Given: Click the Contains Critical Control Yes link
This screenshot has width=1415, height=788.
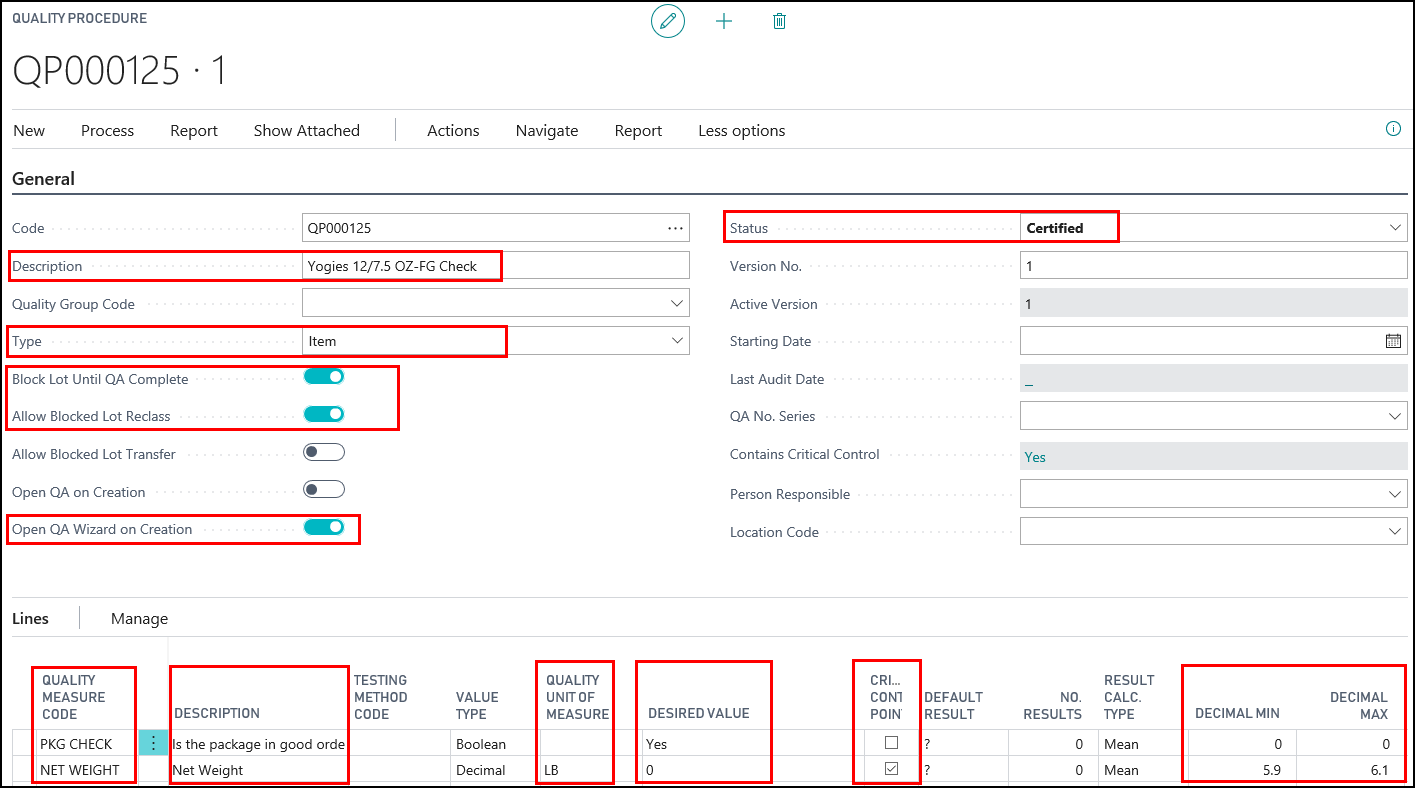Looking at the screenshot, I should 1035,457.
